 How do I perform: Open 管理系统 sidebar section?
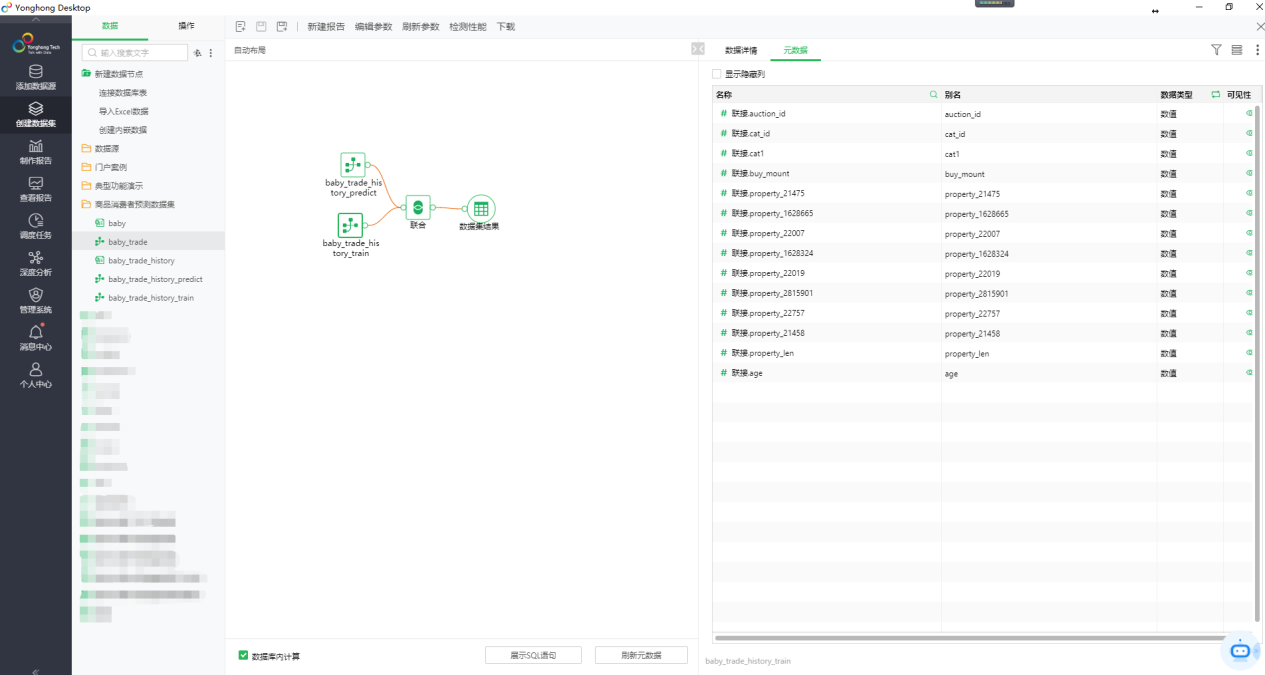tap(36, 301)
